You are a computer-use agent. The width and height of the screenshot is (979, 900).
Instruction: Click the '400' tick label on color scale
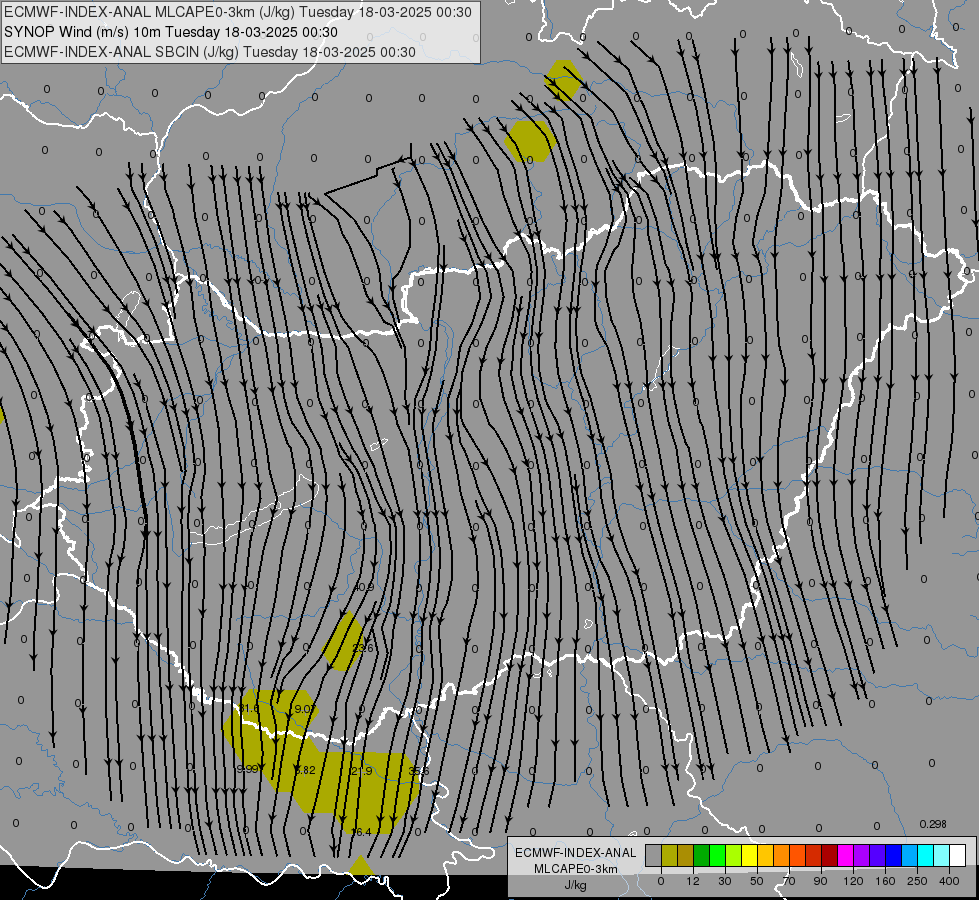click(949, 881)
